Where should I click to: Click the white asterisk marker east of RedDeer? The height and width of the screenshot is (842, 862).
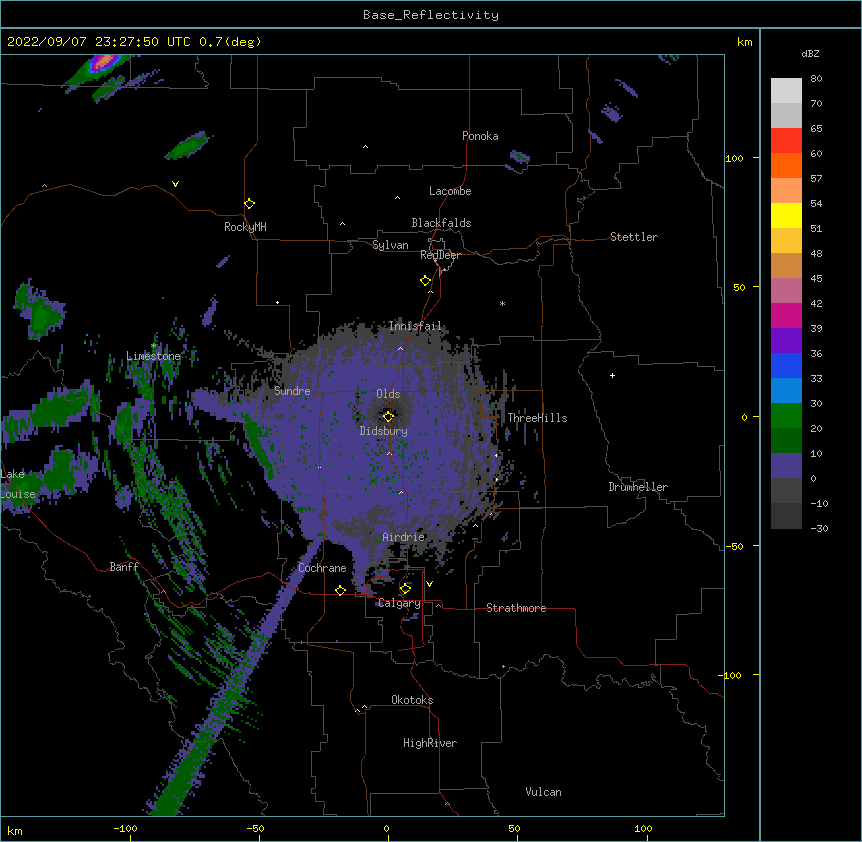[502, 303]
